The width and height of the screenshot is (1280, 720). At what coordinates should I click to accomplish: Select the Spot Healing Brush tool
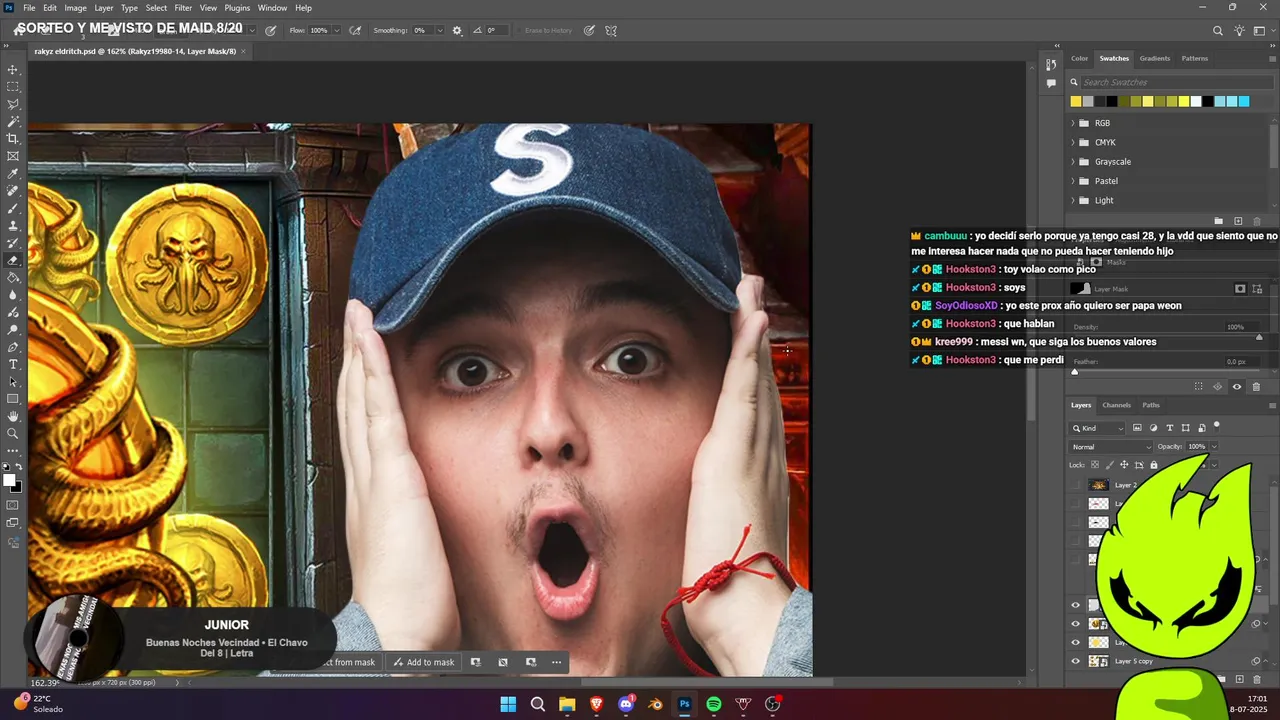13,191
